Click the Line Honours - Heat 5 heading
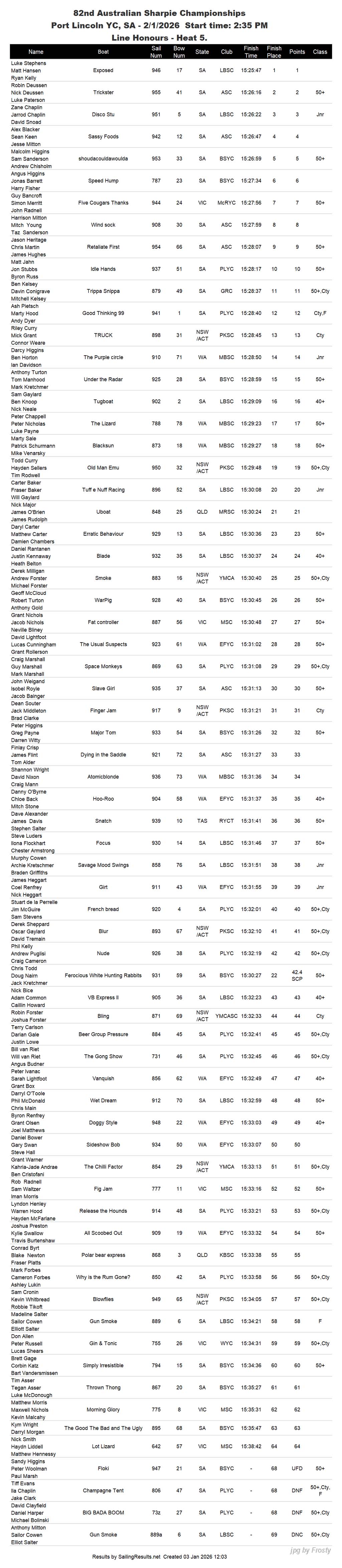 pyautogui.click(x=159, y=37)
